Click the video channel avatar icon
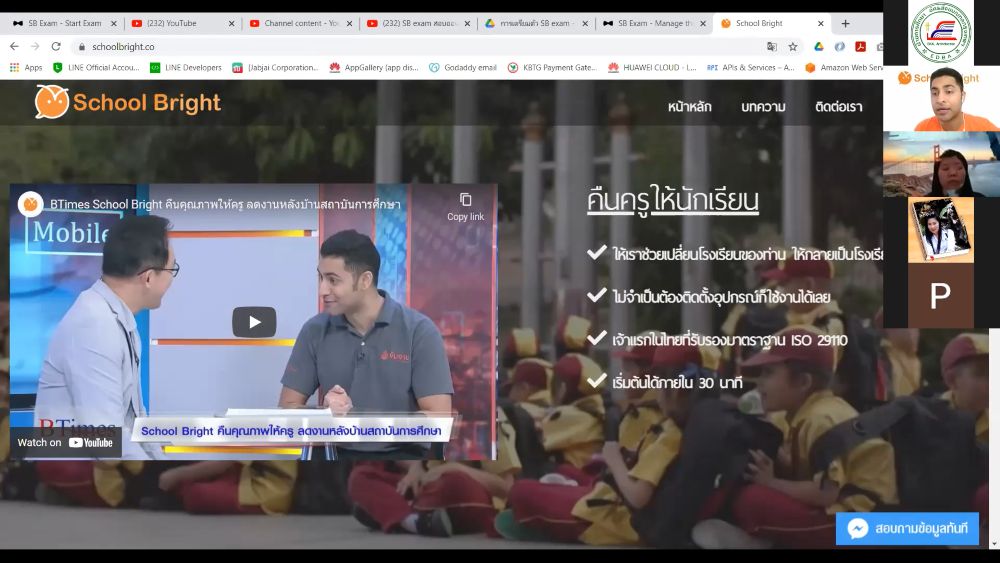1000x563 pixels. 30,204
